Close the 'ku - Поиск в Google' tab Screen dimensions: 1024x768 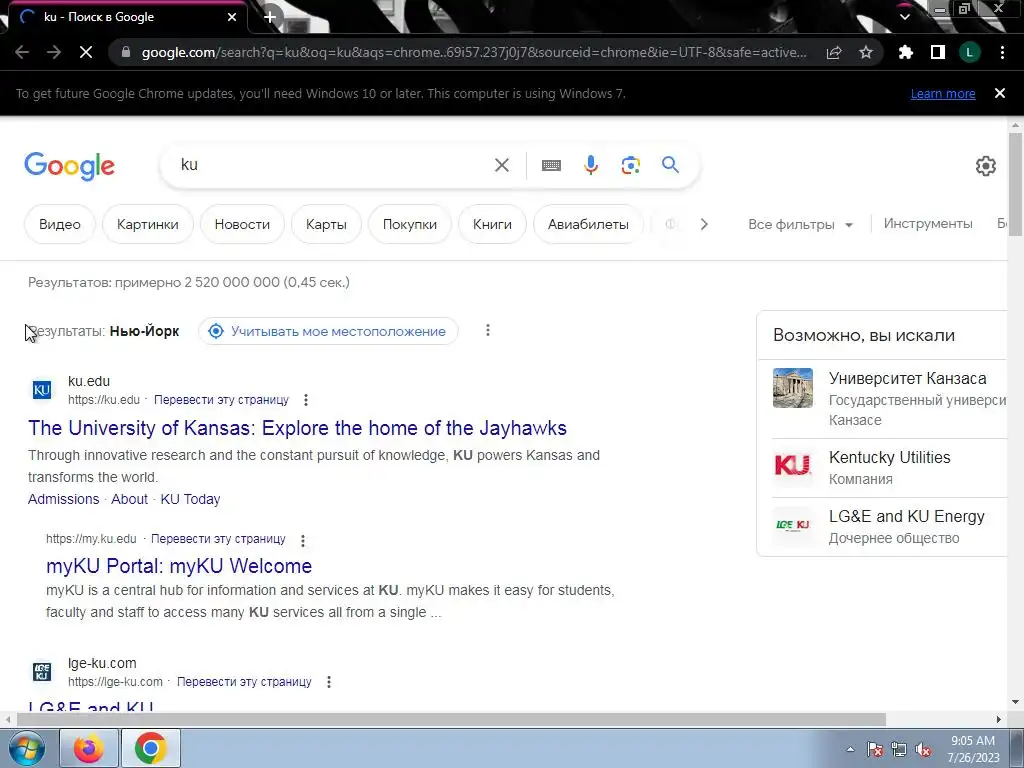pos(232,17)
